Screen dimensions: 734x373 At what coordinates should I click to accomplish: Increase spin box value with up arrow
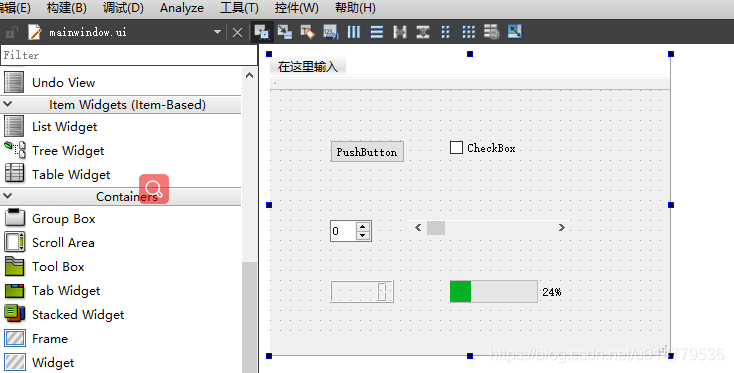pyautogui.click(x=363, y=227)
